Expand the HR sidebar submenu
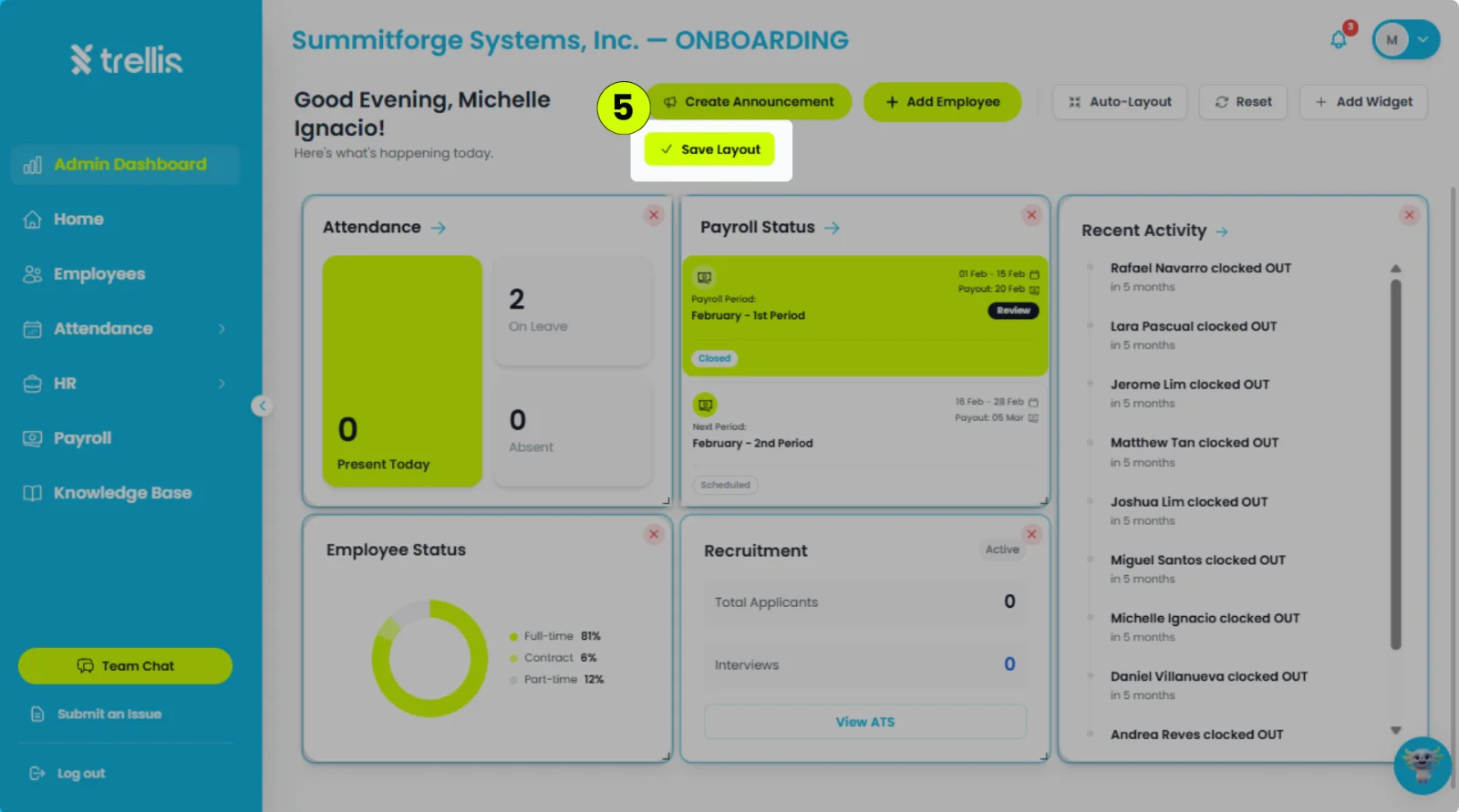 [x=222, y=384]
